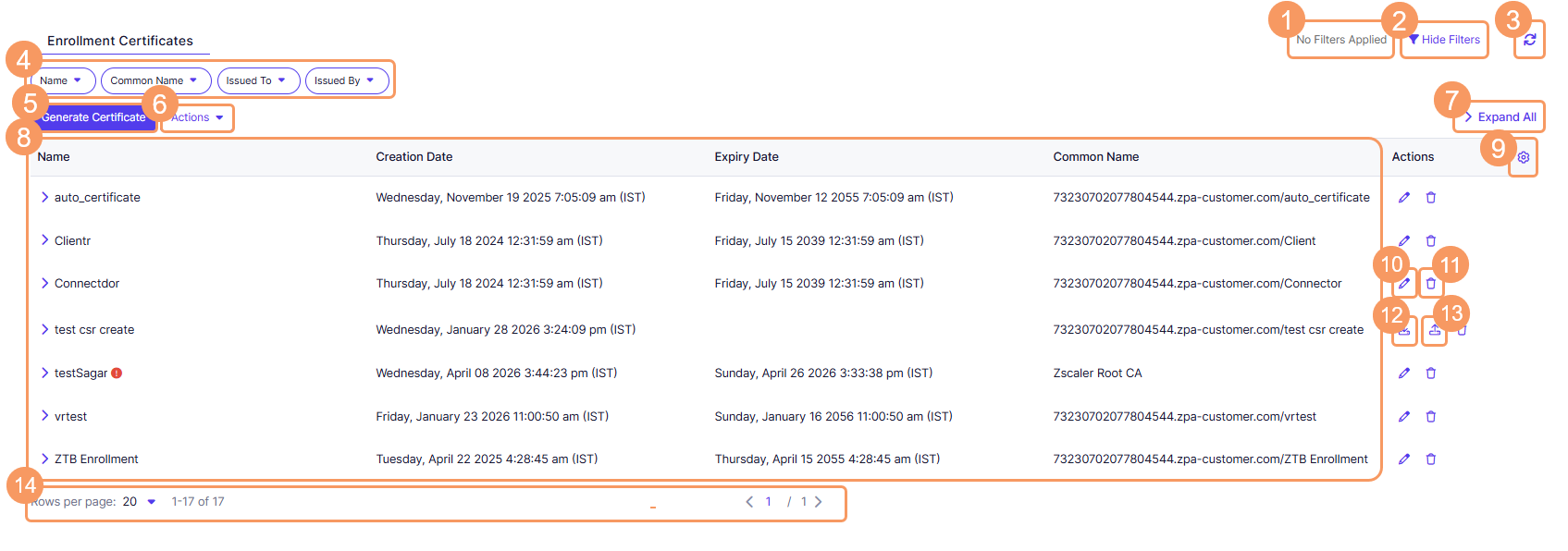Edit the testSagar certificate
Image resolution: width=1568 pixels, height=551 pixels.
1404,373
